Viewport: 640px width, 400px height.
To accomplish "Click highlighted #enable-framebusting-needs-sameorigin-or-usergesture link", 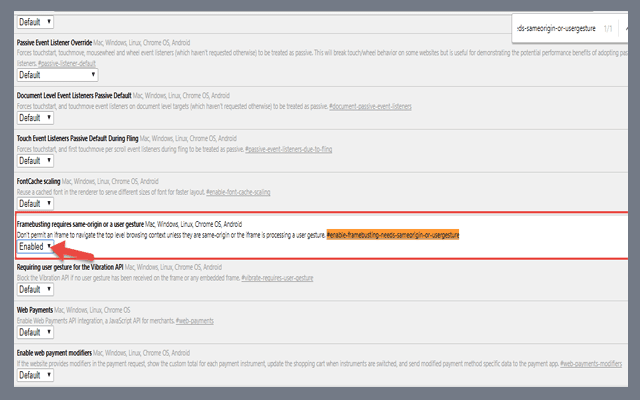I will click(393, 235).
